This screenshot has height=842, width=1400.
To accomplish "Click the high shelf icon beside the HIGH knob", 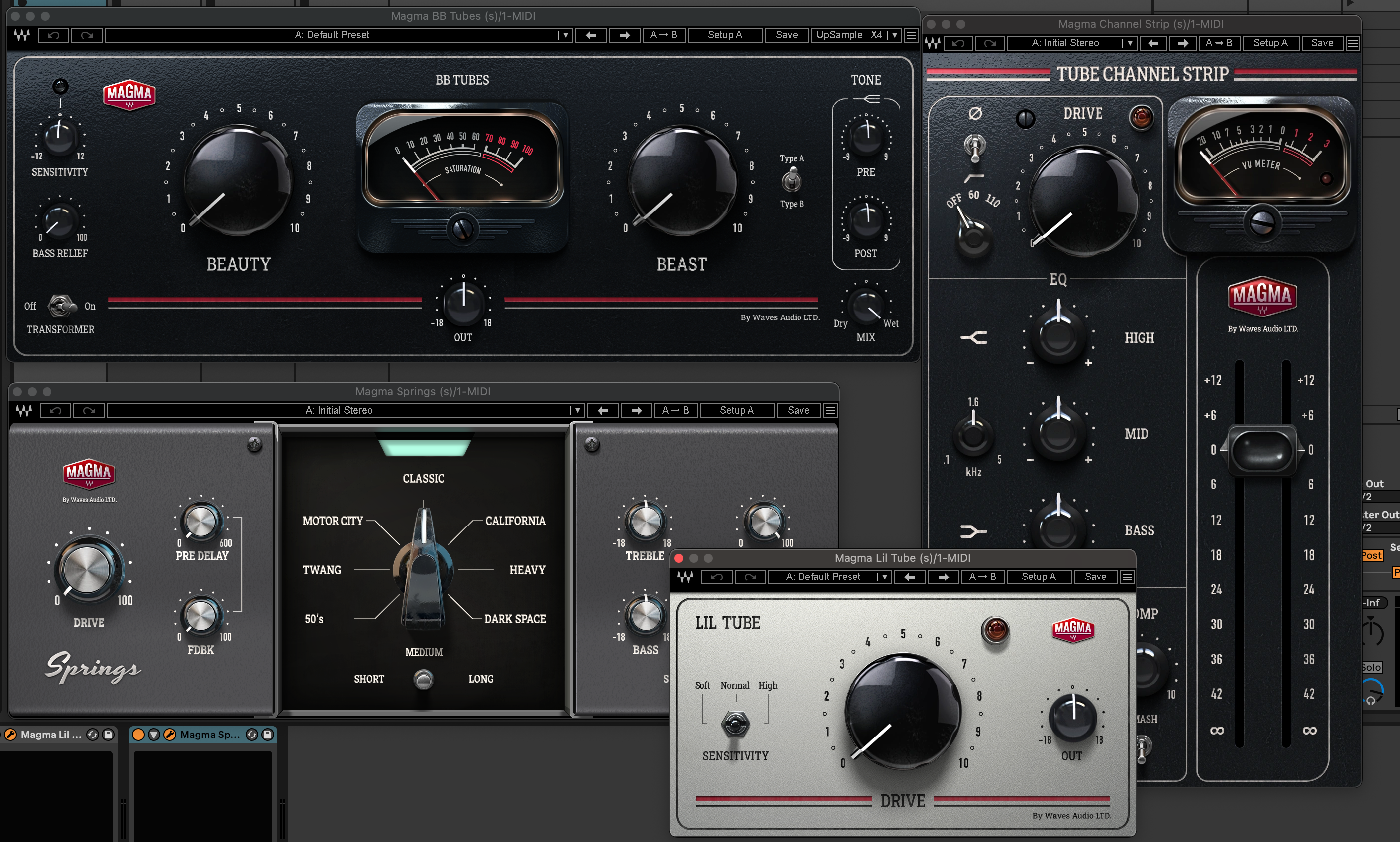I will (974, 338).
